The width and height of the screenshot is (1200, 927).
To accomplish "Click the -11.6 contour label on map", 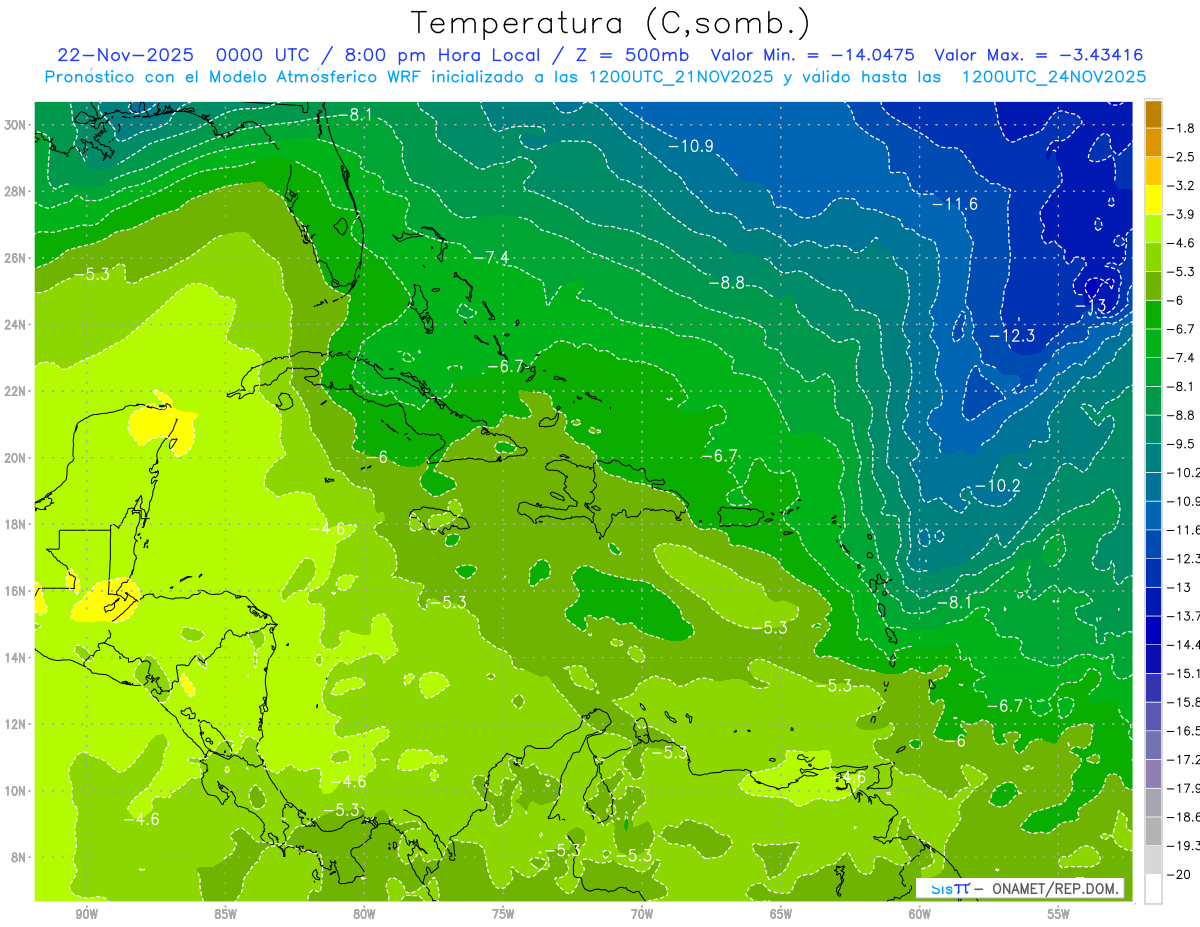I will 955,204.
